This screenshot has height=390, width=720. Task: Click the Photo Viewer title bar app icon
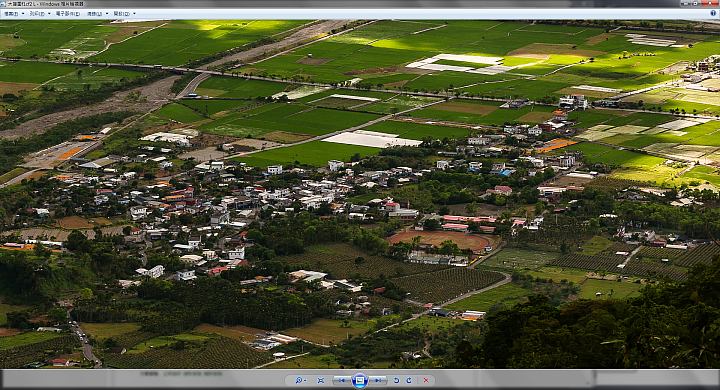[4, 3]
